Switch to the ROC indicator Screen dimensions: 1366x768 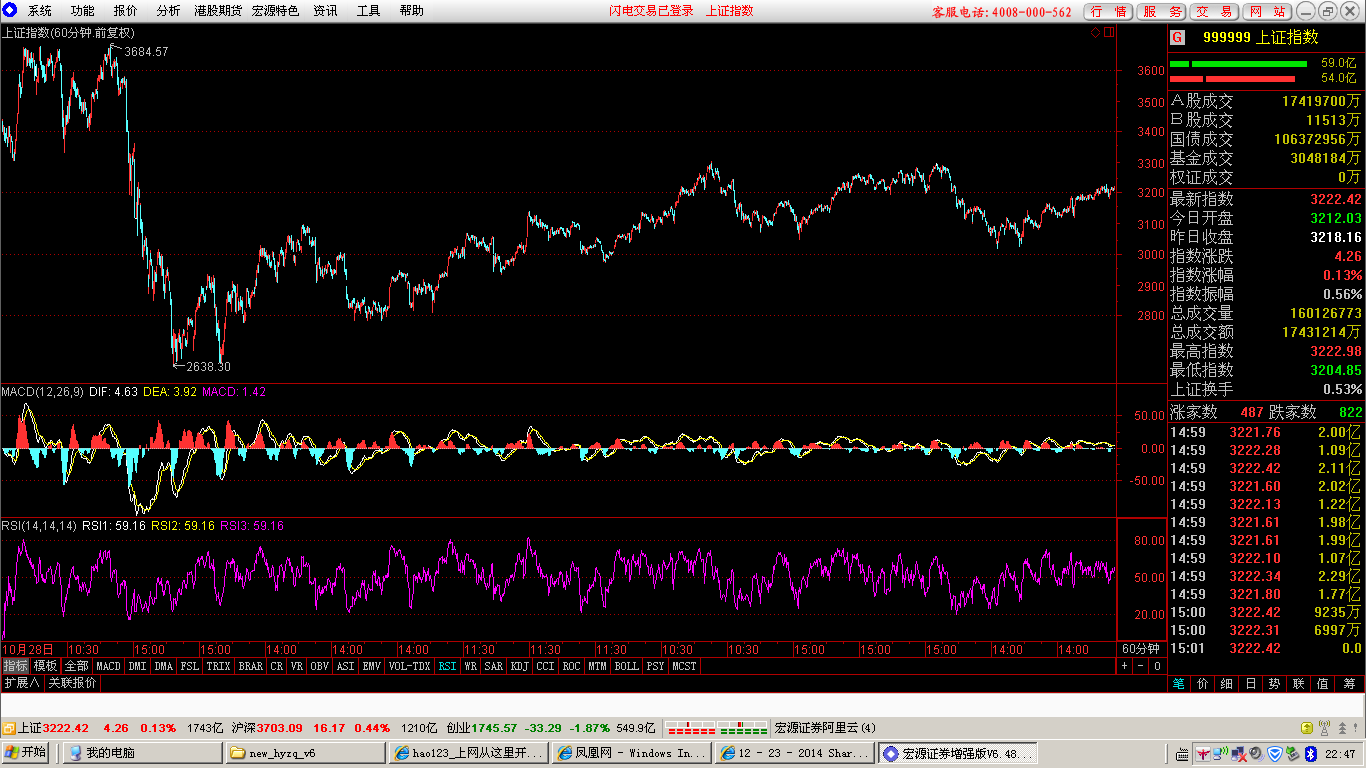pyautogui.click(x=572, y=665)
